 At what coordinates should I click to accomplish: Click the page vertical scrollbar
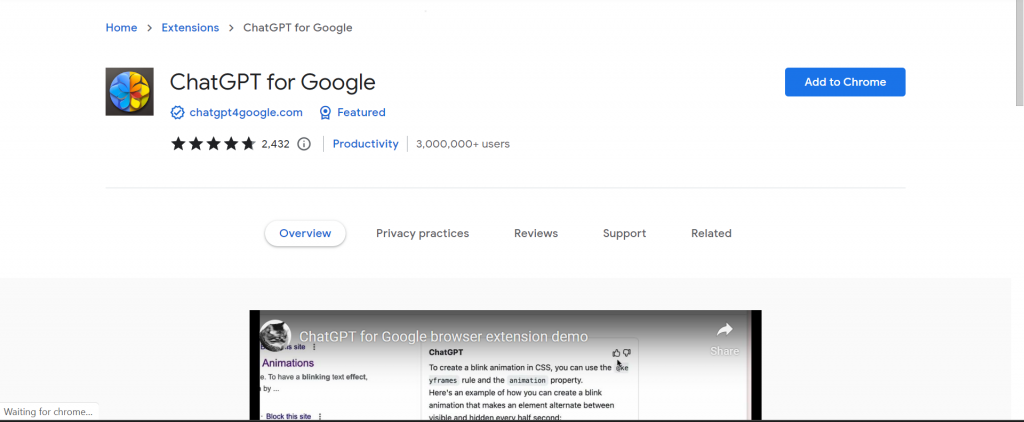pos(1019,52)
